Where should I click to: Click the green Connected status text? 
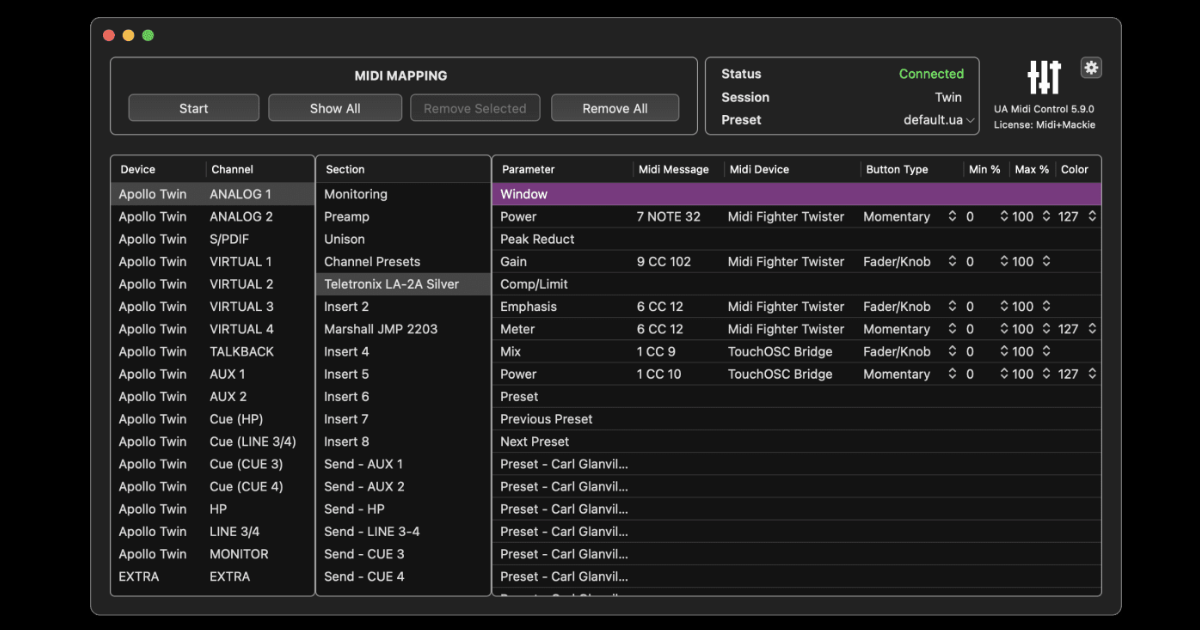(931, 74)
